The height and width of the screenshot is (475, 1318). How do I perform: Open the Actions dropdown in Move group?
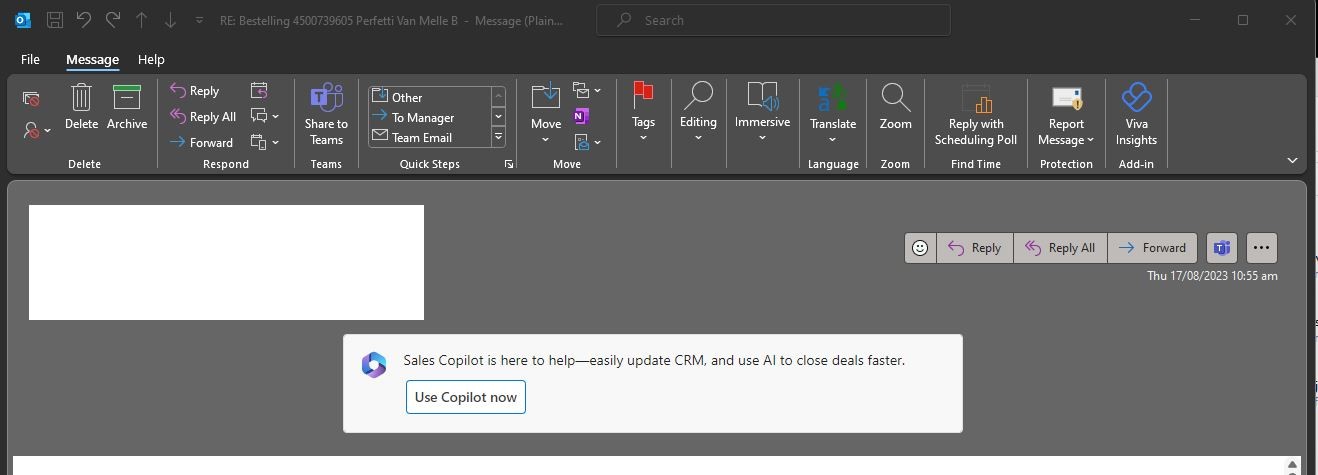pyautogui.click(x=586, y=143)
